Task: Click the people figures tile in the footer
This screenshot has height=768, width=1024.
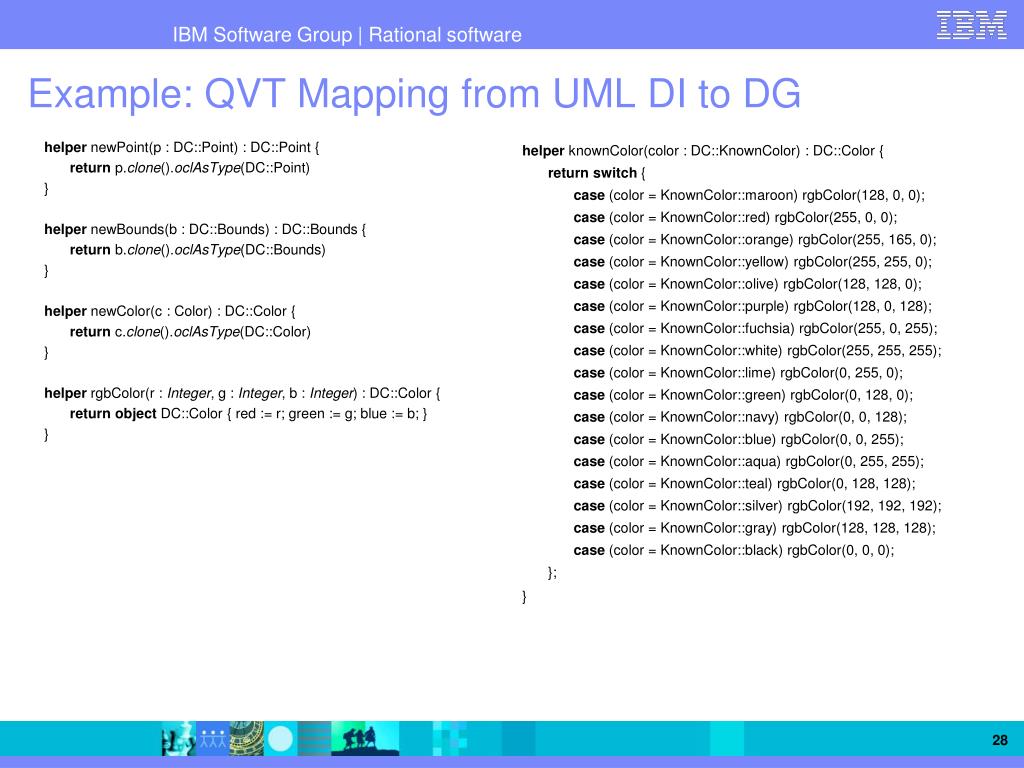Action: tap(212, 739)
